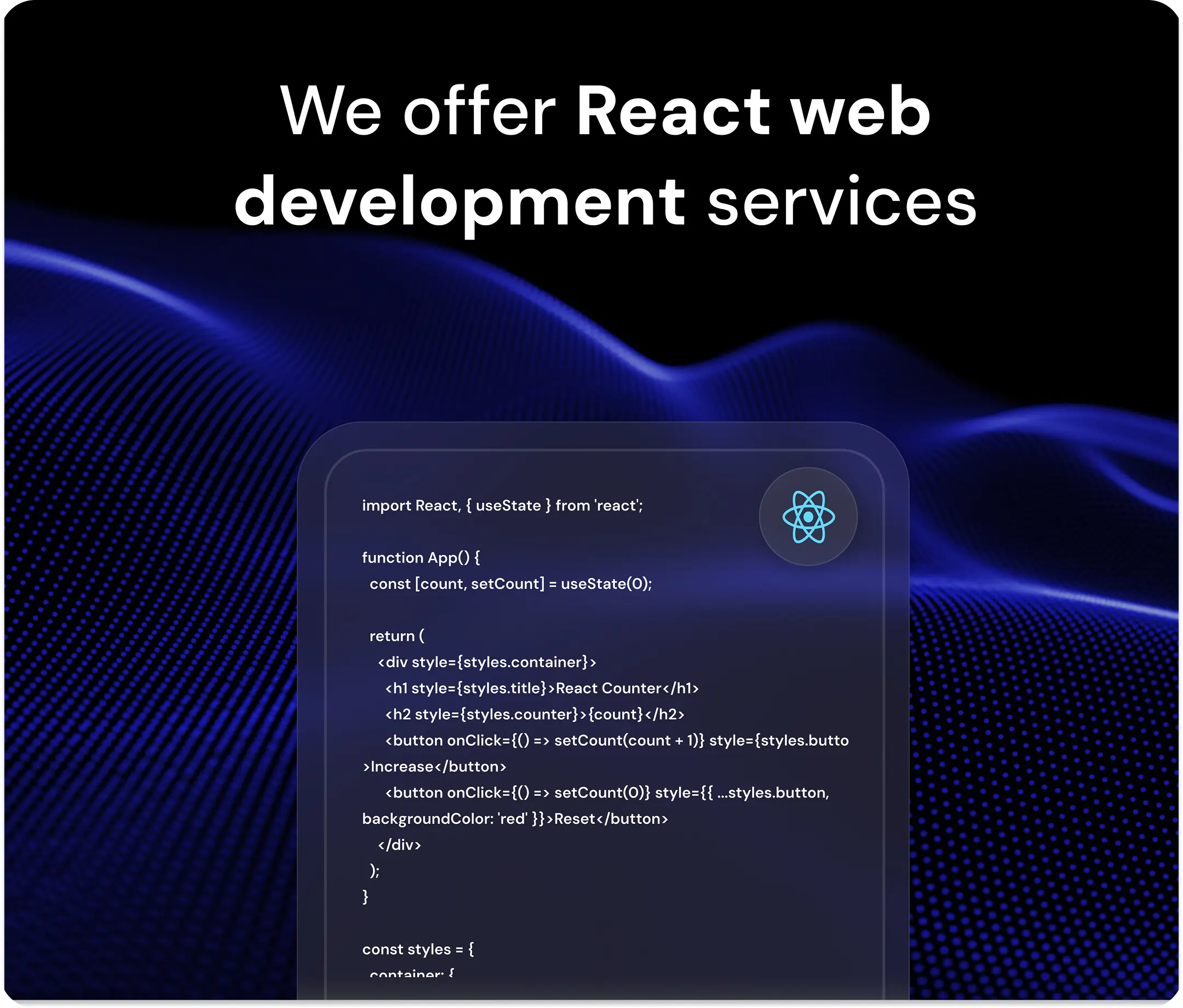Click the React atom logo icon
This screenshot has height=1008, width=1183.
point(808,516)
